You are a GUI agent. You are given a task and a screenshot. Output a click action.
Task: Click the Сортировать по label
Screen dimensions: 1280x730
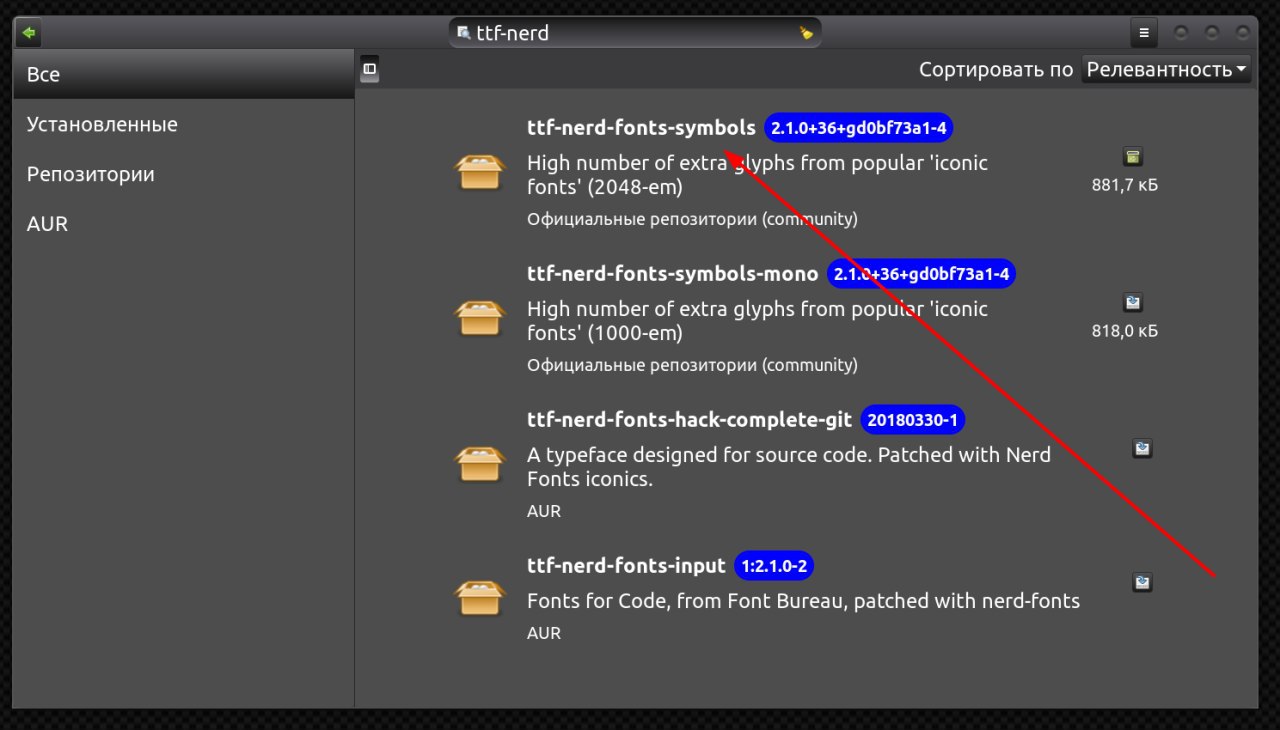point(996,70)
